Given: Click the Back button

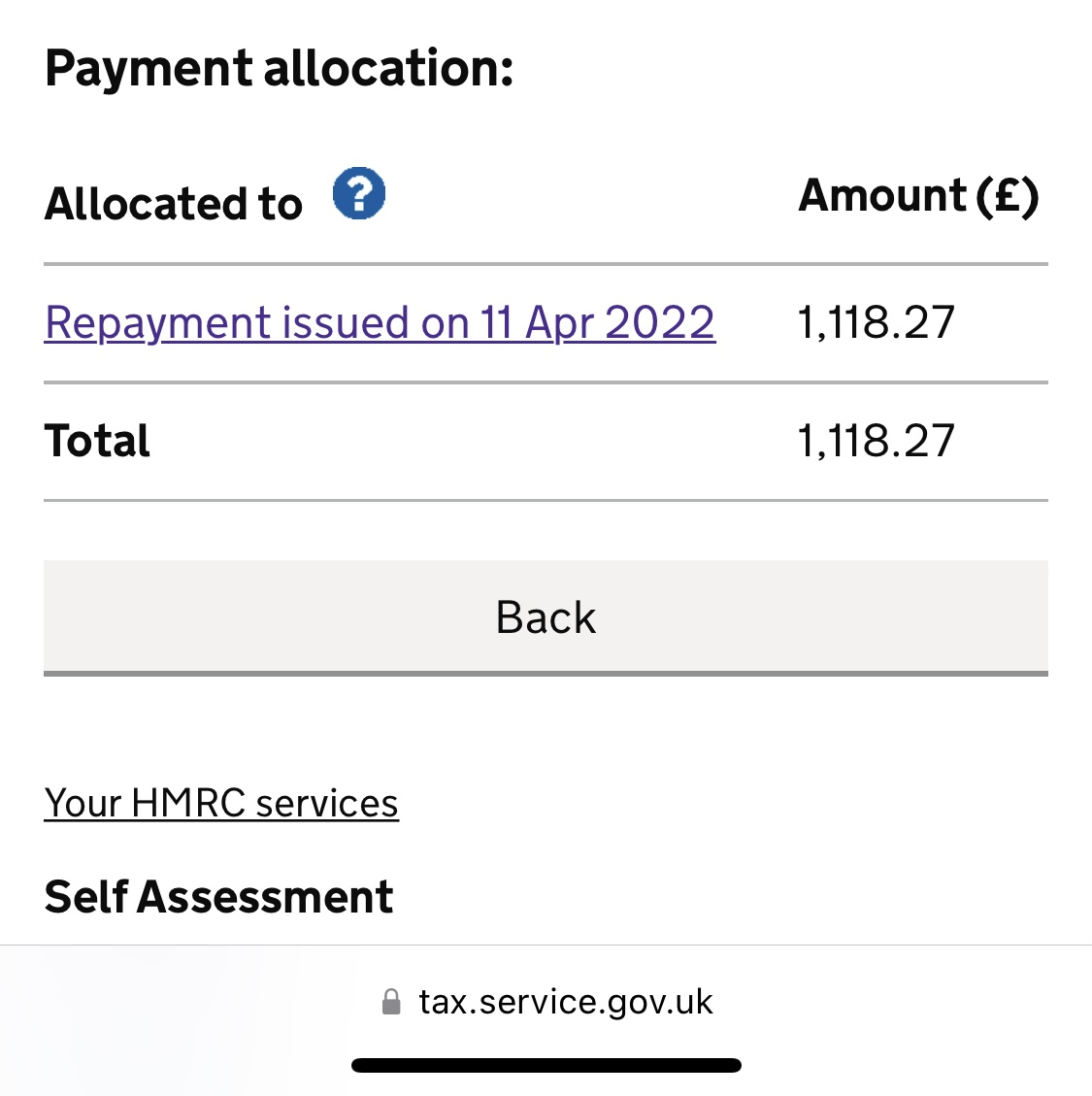Looking at the screenshot, I should click(x=546, y=618).
